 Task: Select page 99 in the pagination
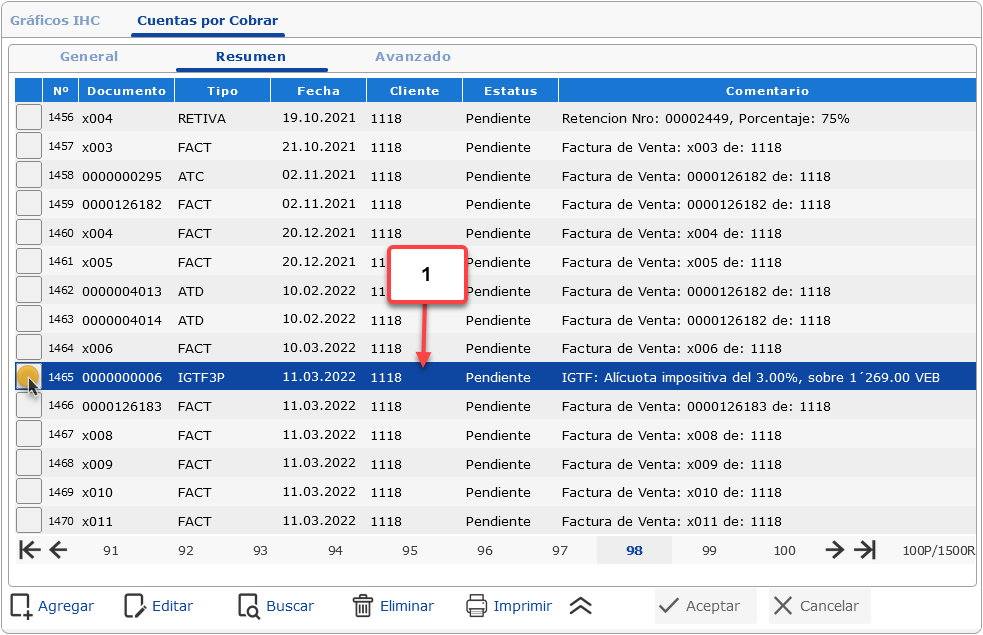709,551
